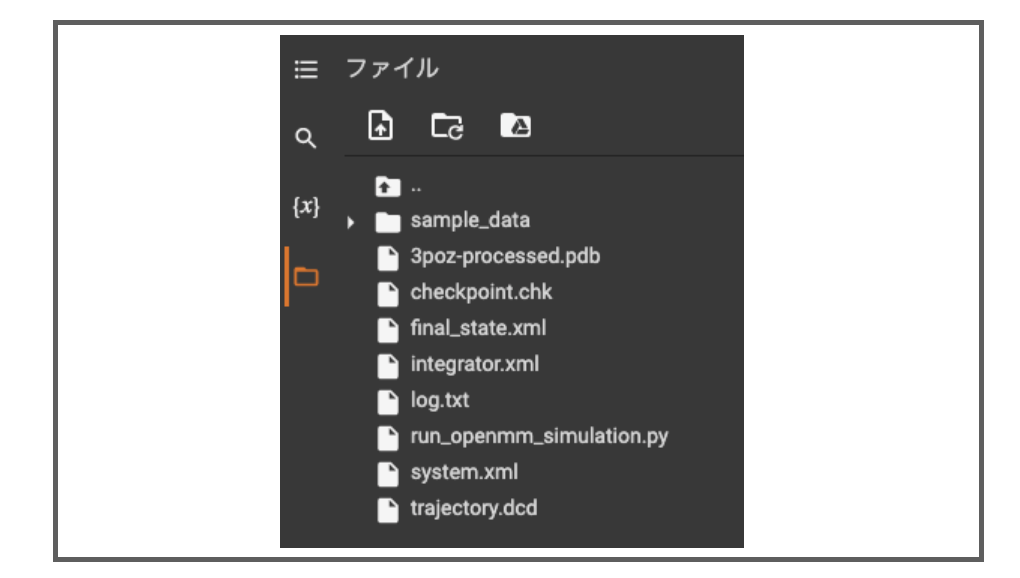Select trajectory.dcd file
1020x578 pixels.
(x=474, y=508)
